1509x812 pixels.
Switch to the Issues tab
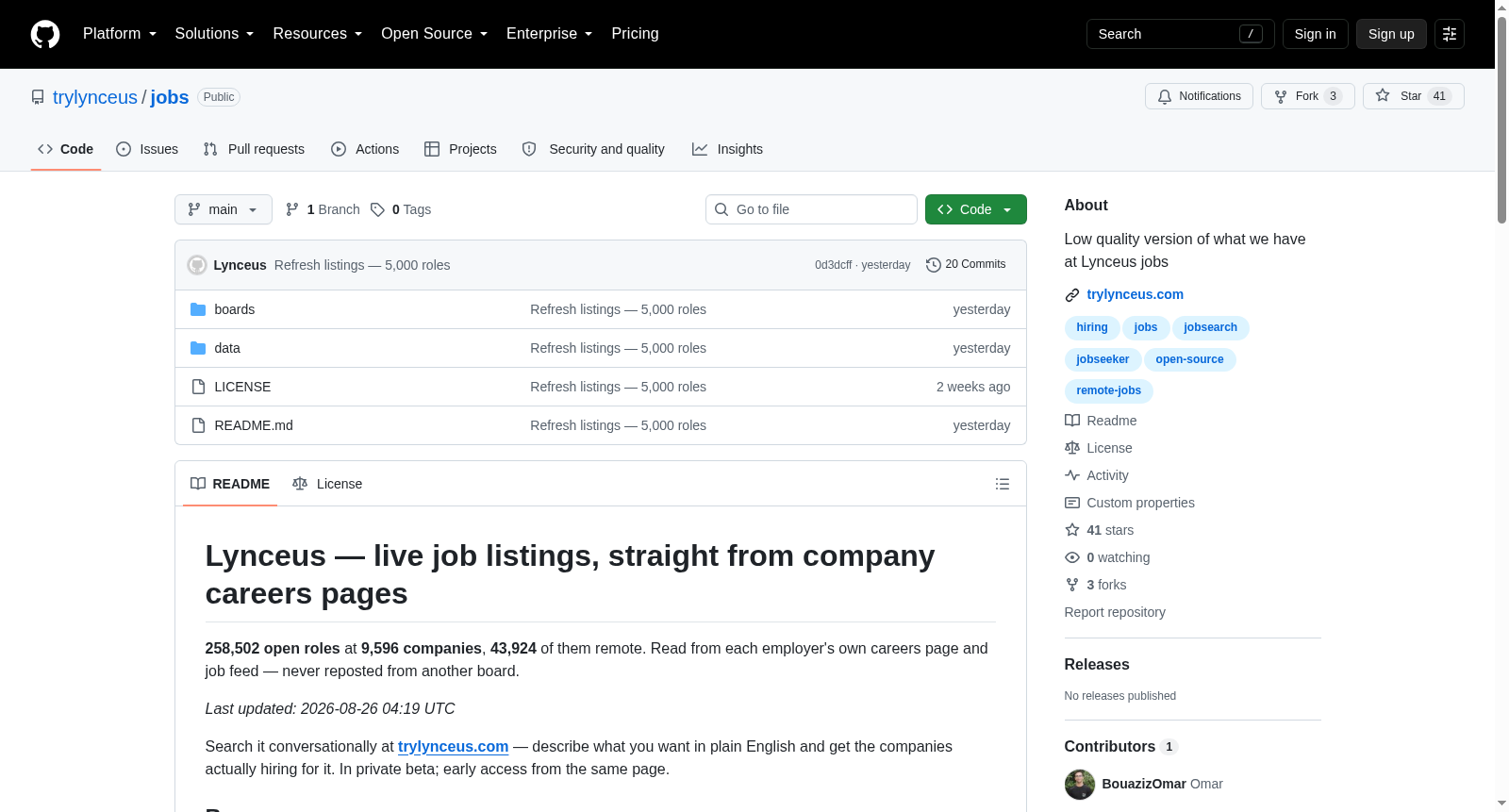pyautogui.click(x=147, y=149)
